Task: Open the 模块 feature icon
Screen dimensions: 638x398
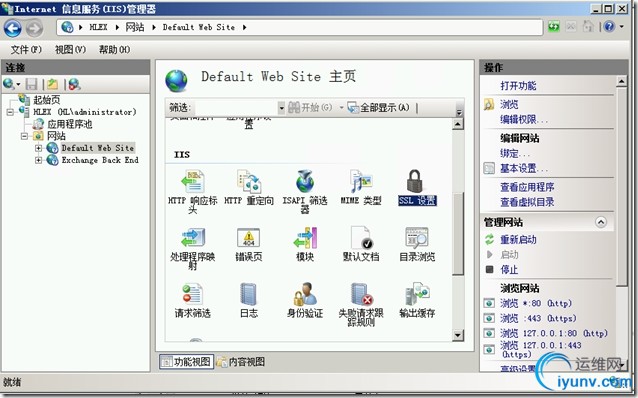Action: (x=305, y=238)
